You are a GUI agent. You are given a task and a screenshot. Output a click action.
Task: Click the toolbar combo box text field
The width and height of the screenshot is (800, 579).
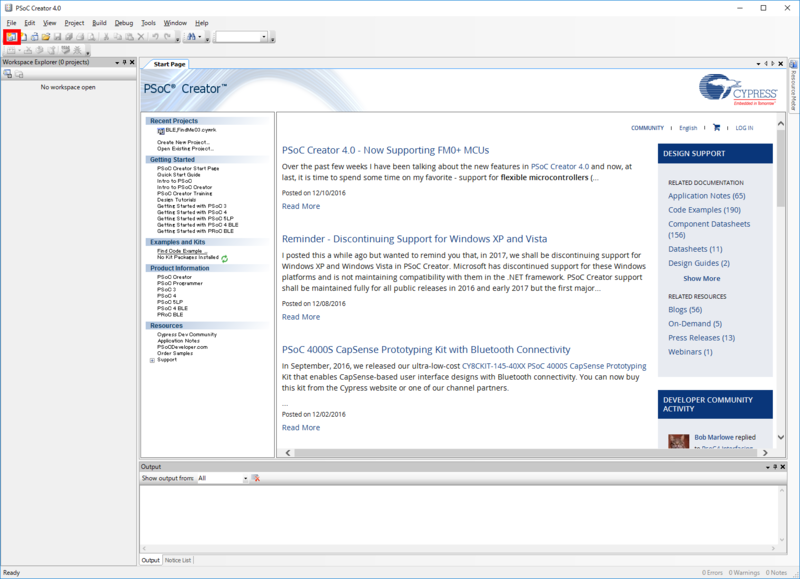238,37
